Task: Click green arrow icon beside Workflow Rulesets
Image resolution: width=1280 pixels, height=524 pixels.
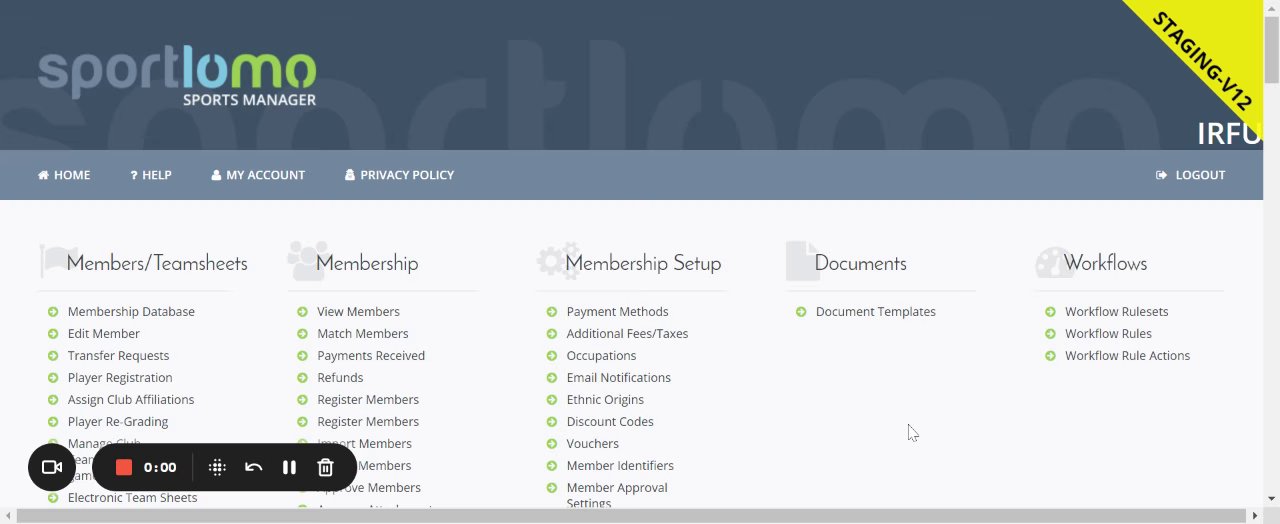Action: (1050, 312)
